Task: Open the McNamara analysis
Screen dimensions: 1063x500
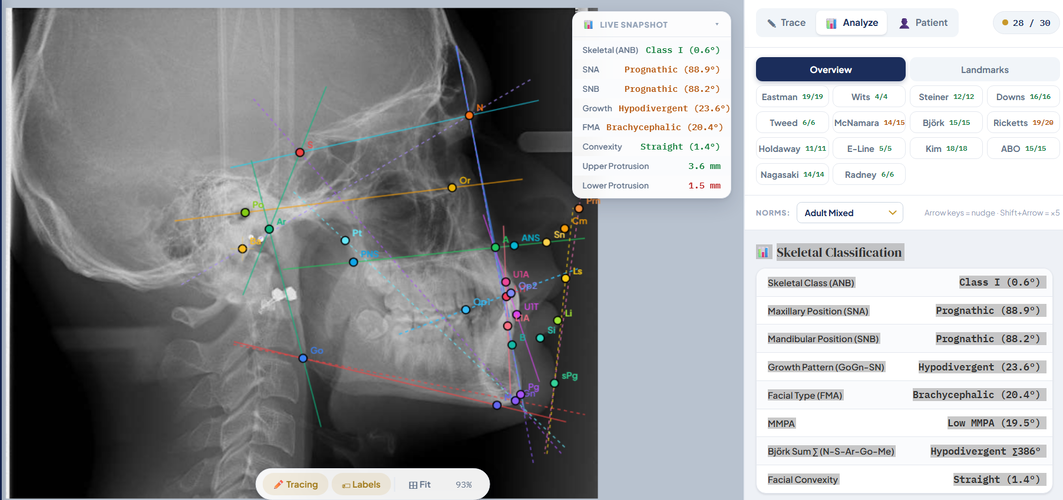Action: 868,123
